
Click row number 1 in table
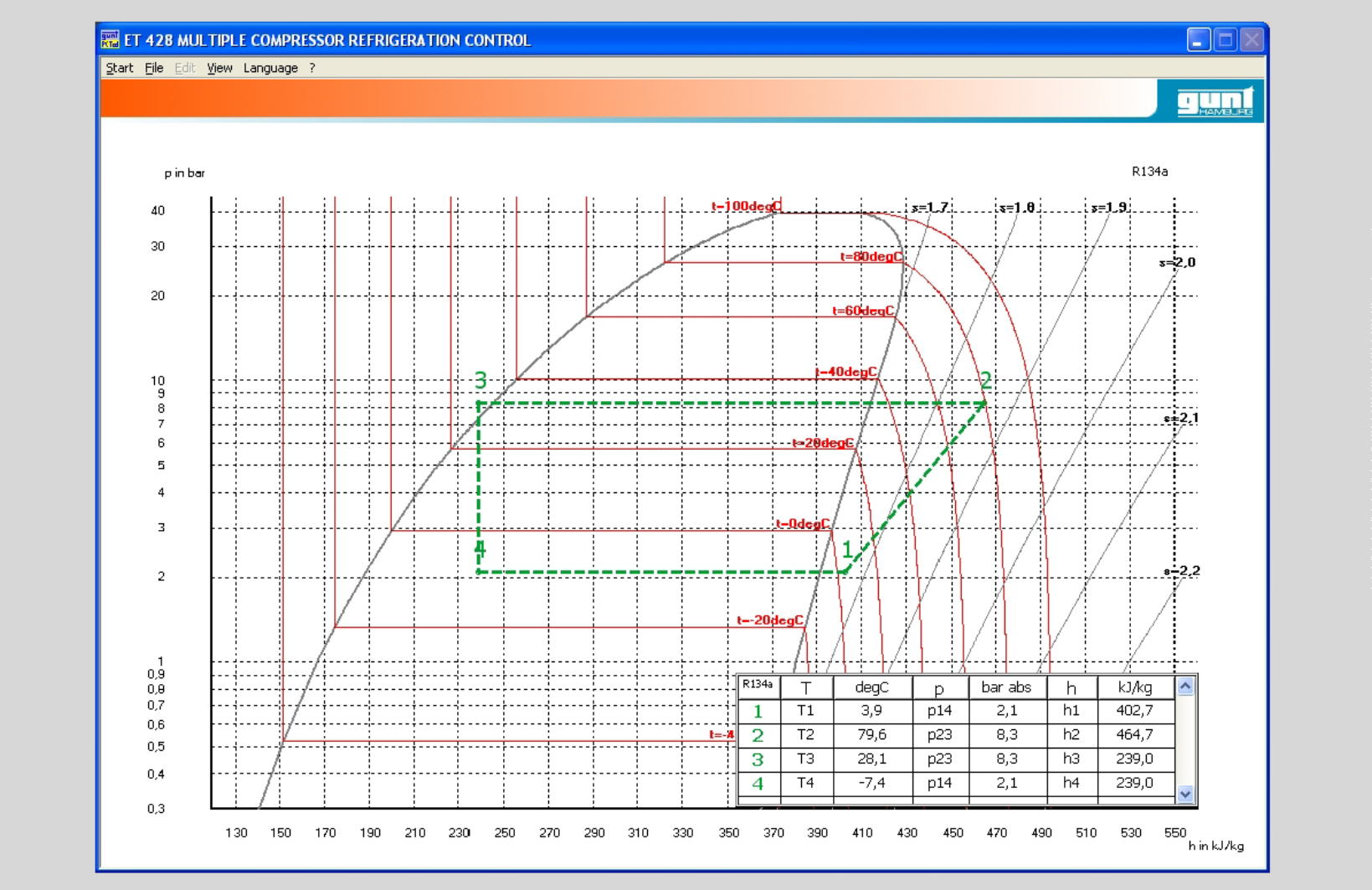point(758,712)
